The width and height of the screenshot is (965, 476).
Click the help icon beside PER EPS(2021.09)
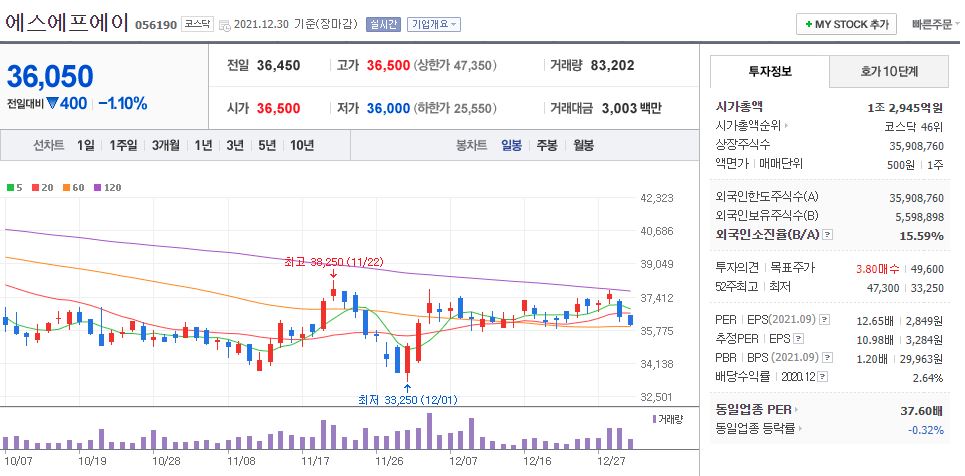click(825, 320)
